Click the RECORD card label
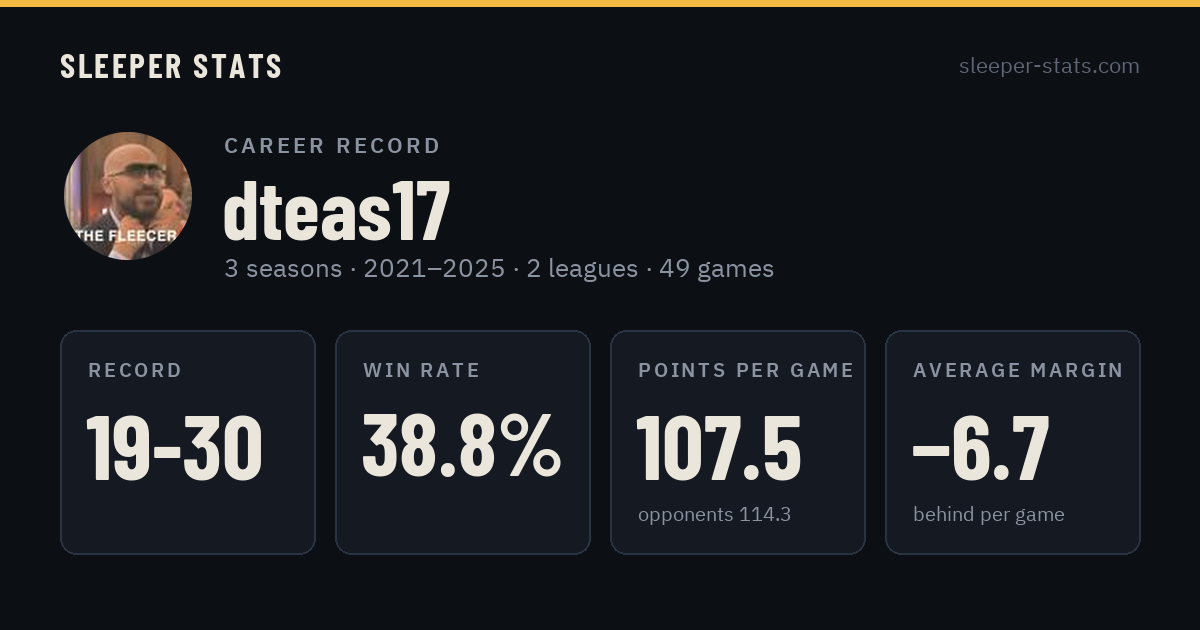1200x630 pixels. pos(135,371)
